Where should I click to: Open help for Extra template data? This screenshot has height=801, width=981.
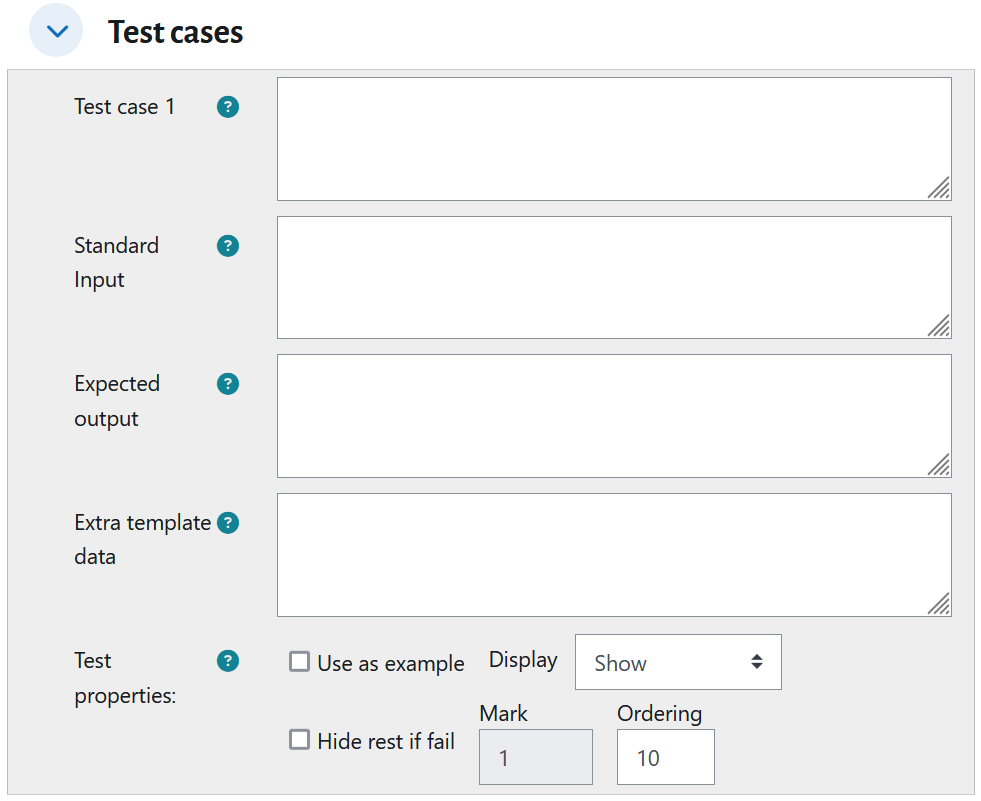[228, 523]
